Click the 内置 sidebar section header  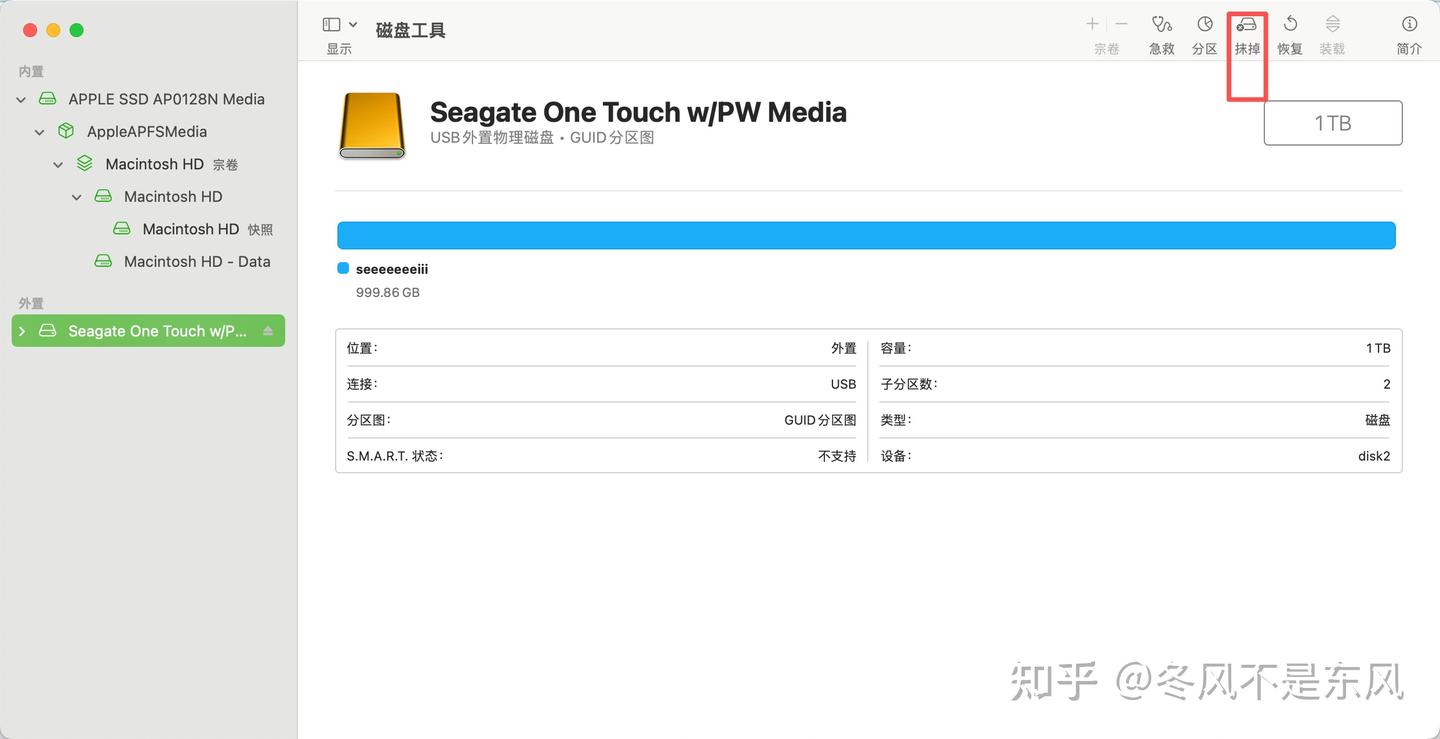31,72
